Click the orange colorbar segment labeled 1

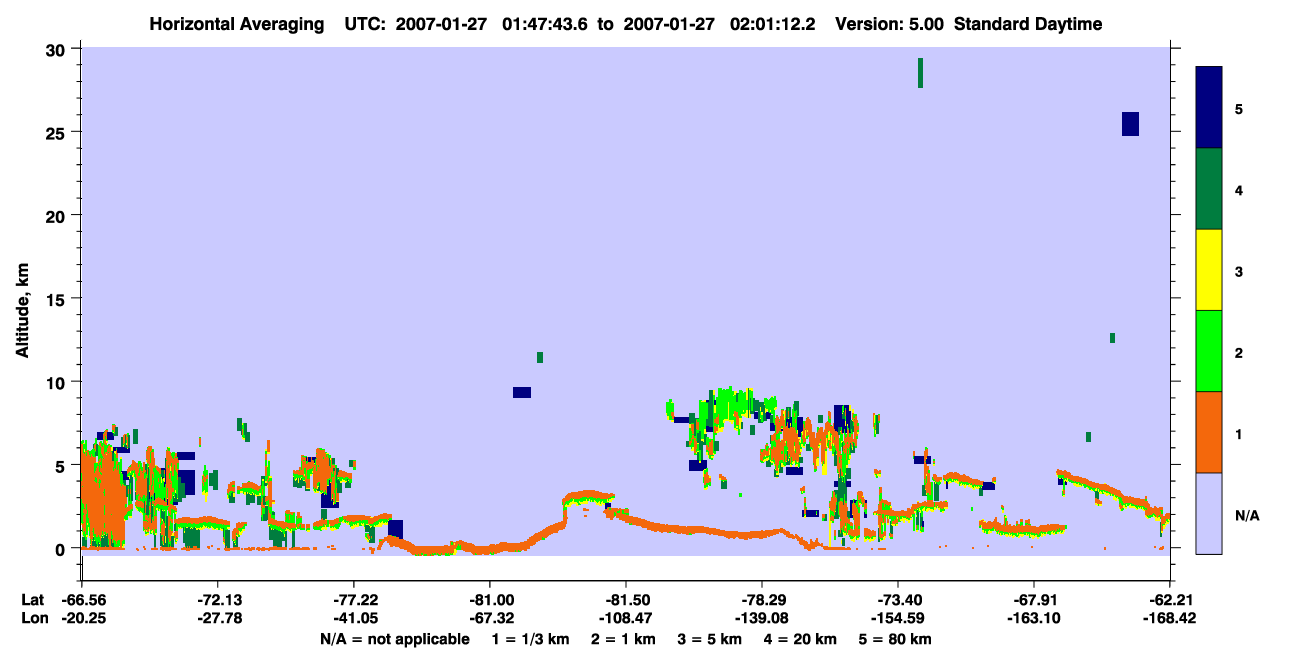[x=1209, y=432]
